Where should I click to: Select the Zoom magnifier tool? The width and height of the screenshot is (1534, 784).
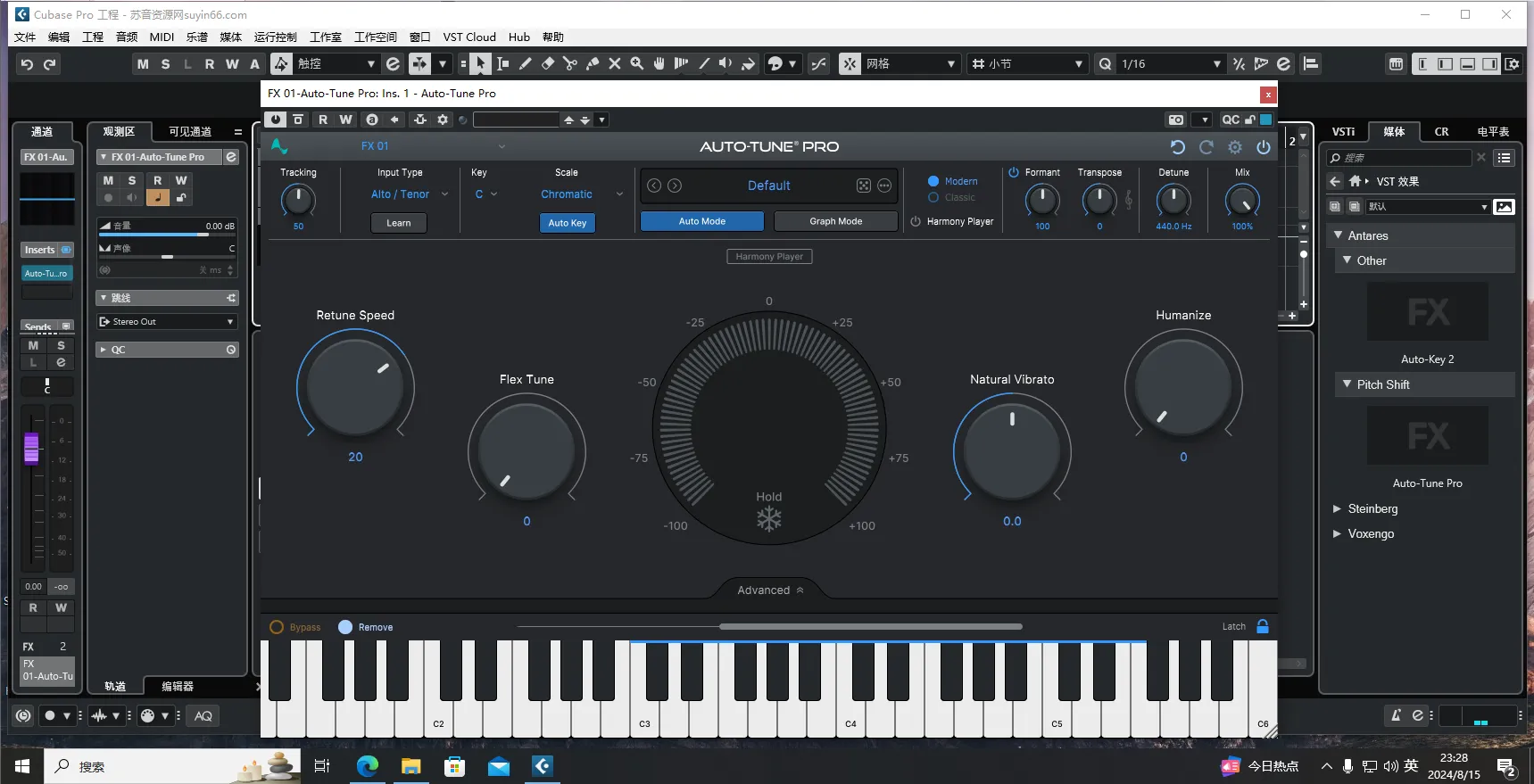coord(637,63)
